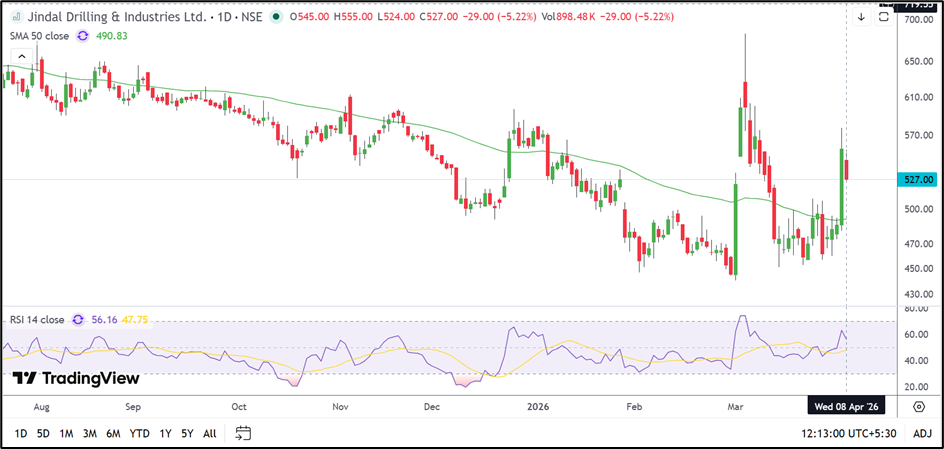Screen dimensions: 944x449
Task: Click the fullscreen frame icon at top right
Action: tap(885, 16)
